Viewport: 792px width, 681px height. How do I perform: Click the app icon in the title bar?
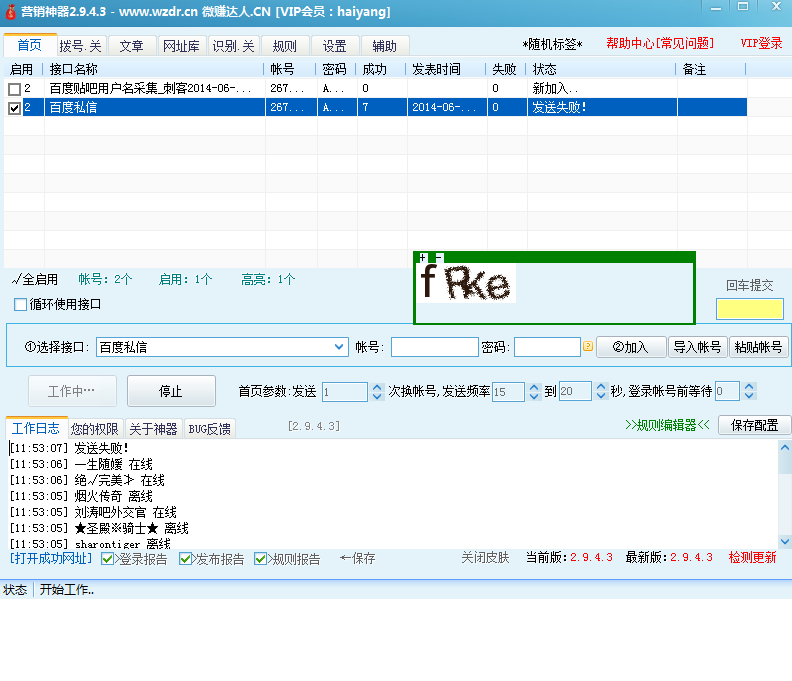point(10,11)
